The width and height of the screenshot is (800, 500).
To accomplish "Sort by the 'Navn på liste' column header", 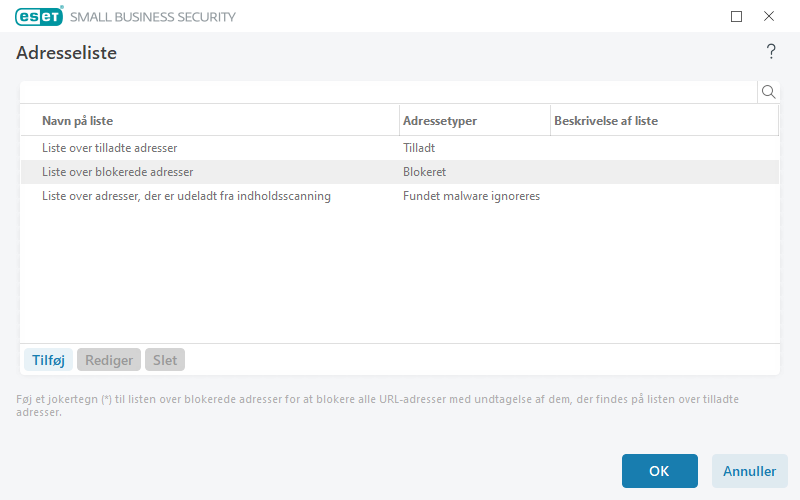I will click(77, 121).
